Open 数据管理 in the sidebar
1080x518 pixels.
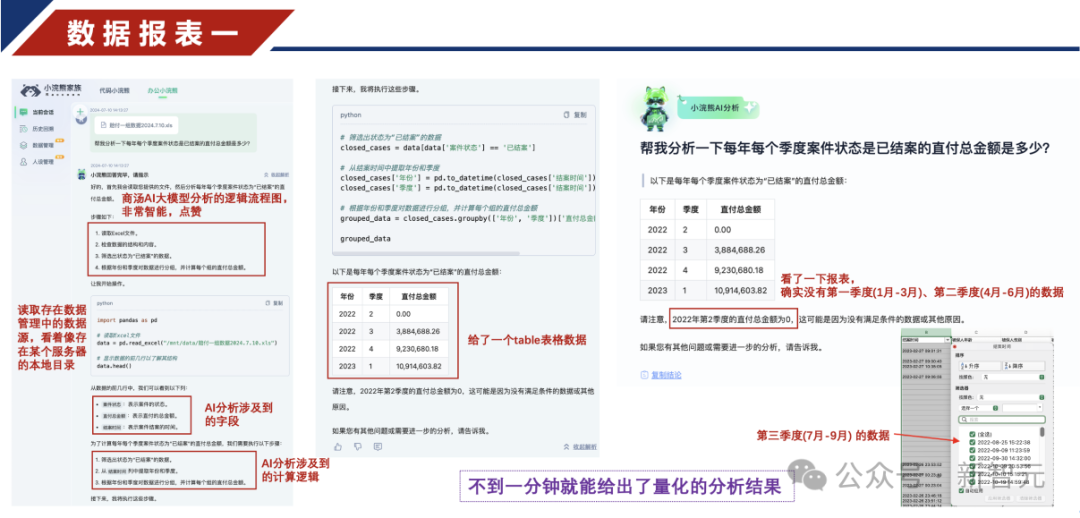(x=40, y=145)
